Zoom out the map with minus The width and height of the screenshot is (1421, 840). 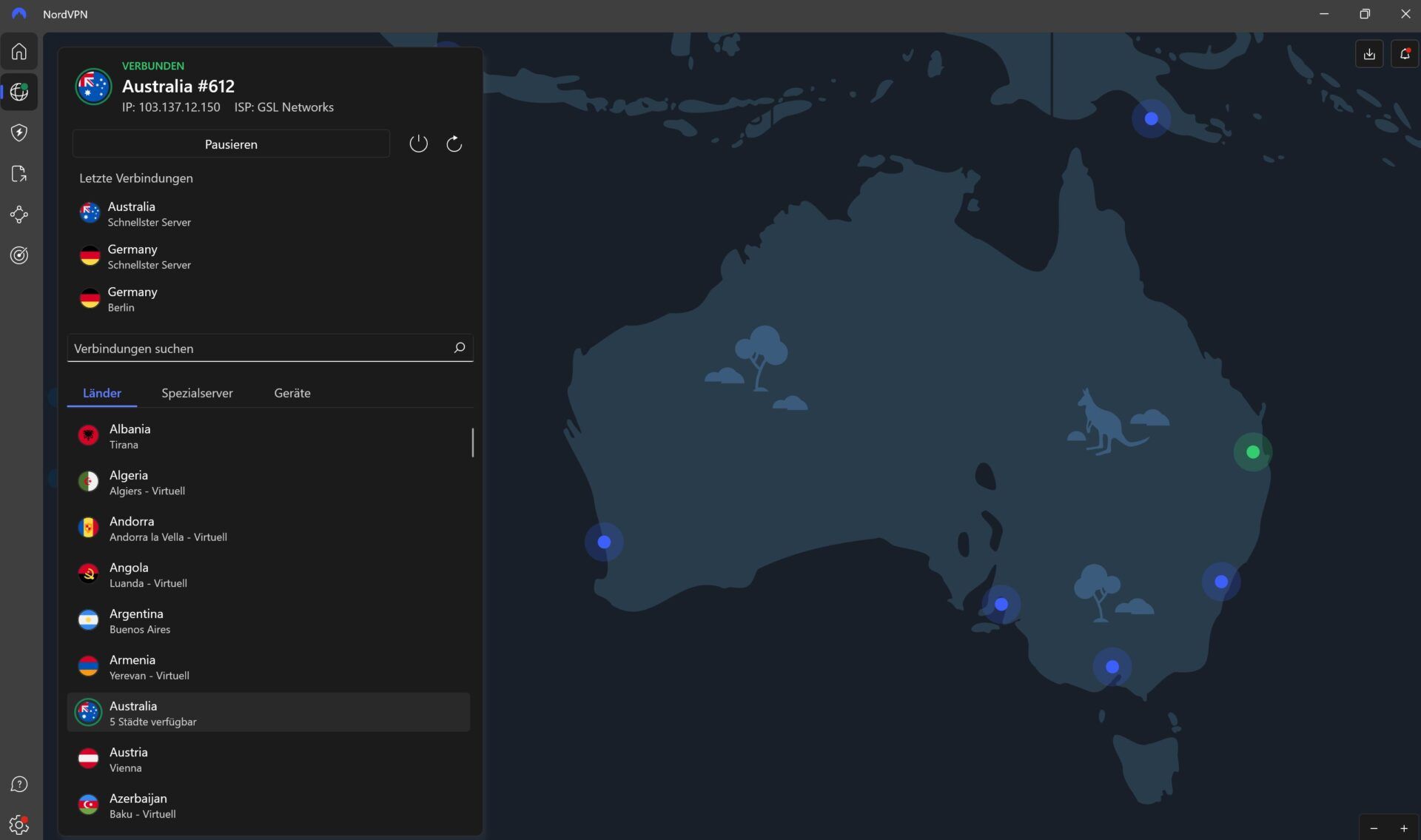point(1374,828)
